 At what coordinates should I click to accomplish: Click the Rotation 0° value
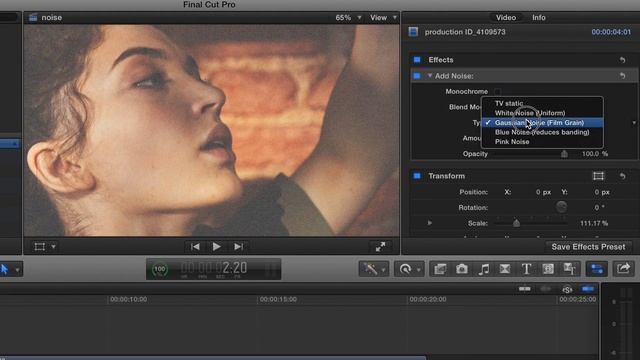(599, 207)
